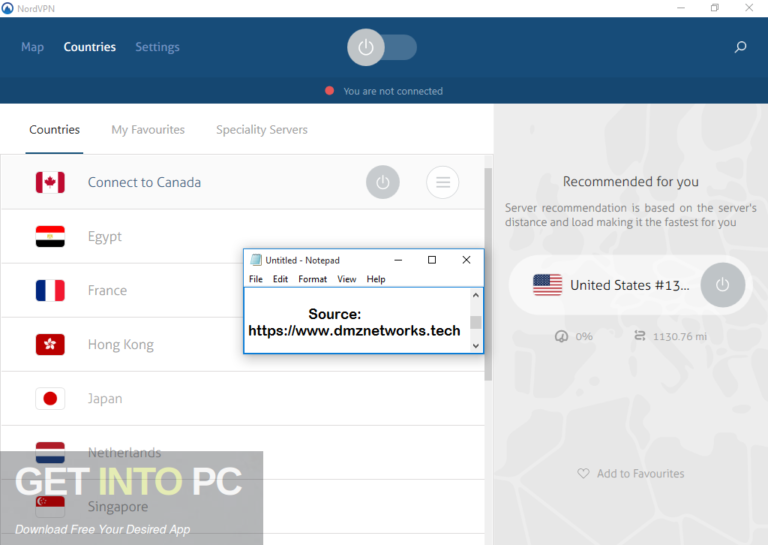Click the Canada row power button
The height and width of the screenshot is (545, 768).
(x=383, y=182)
